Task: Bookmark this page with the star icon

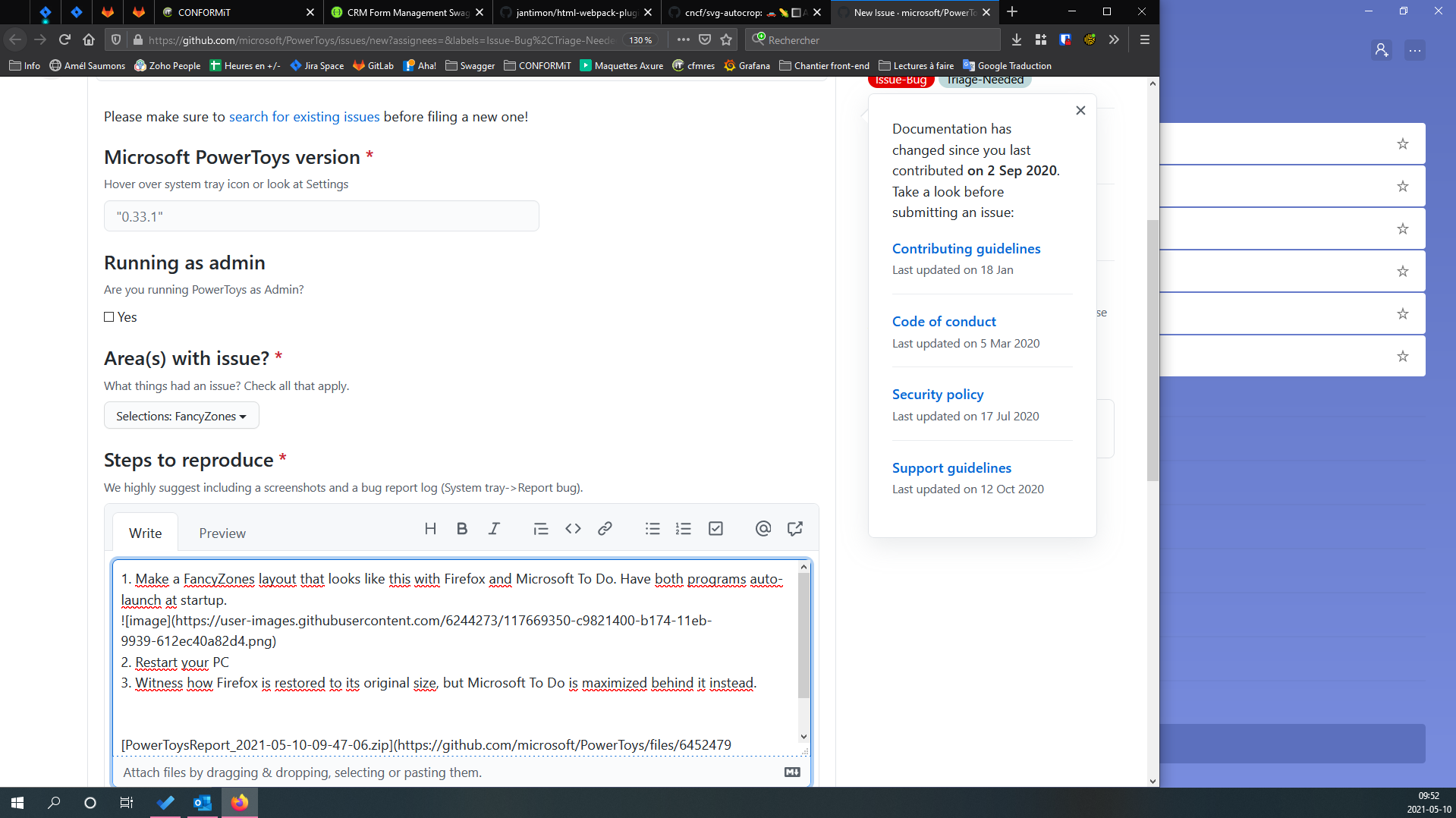Action: click(725, 39)
